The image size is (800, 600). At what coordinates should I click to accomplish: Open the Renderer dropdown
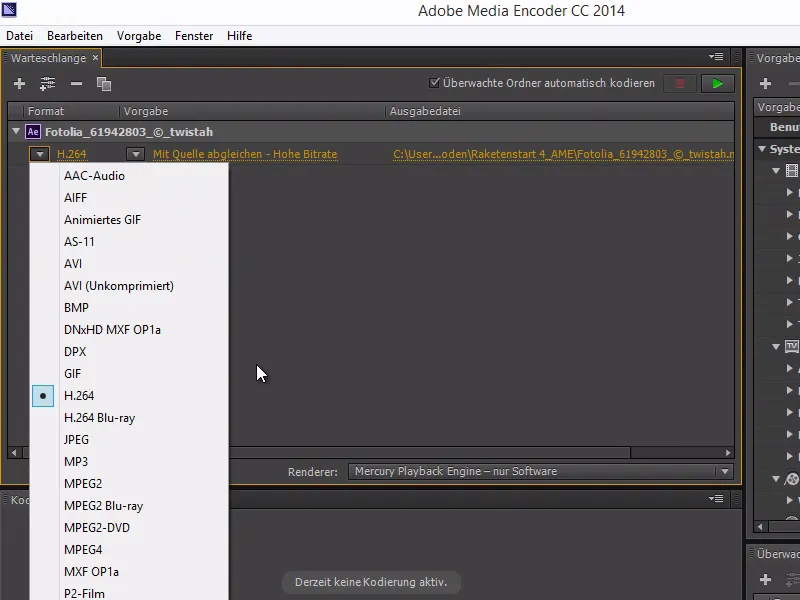point(726,471)
